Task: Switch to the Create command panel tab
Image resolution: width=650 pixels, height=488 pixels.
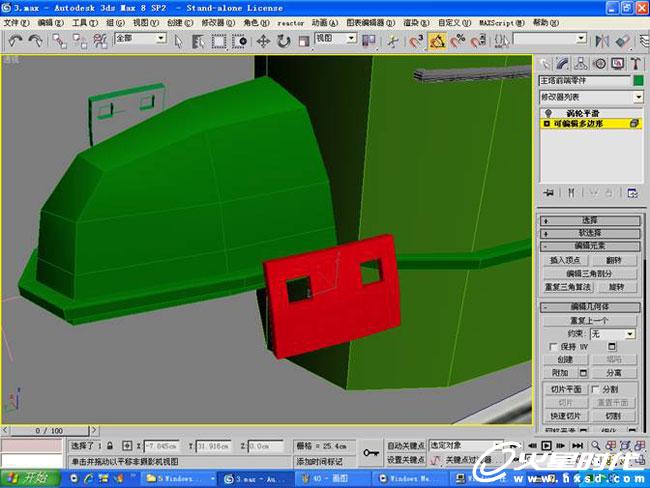Action: [x=544, y=63]
